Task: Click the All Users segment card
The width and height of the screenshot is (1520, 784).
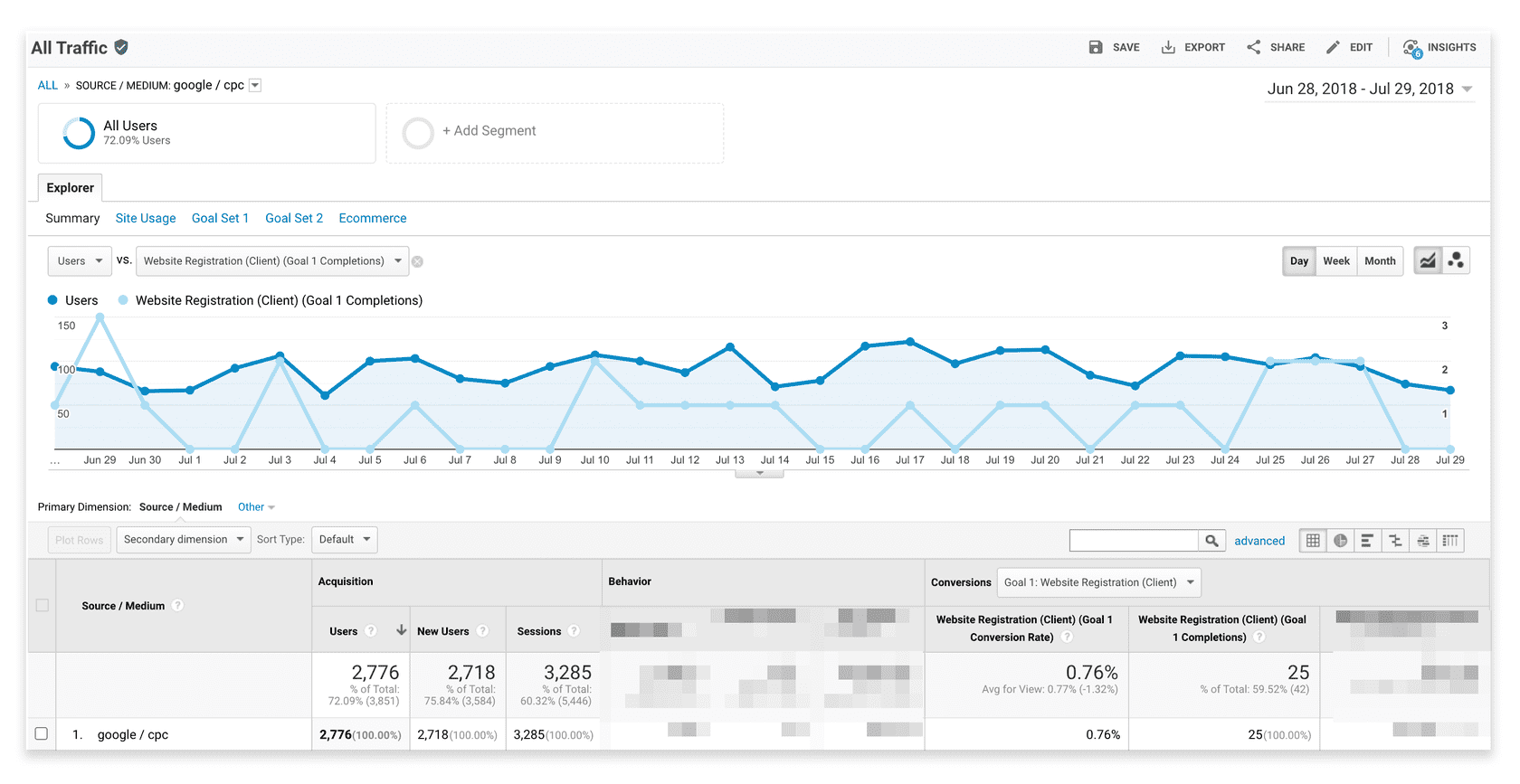Action: pos(207,133)
